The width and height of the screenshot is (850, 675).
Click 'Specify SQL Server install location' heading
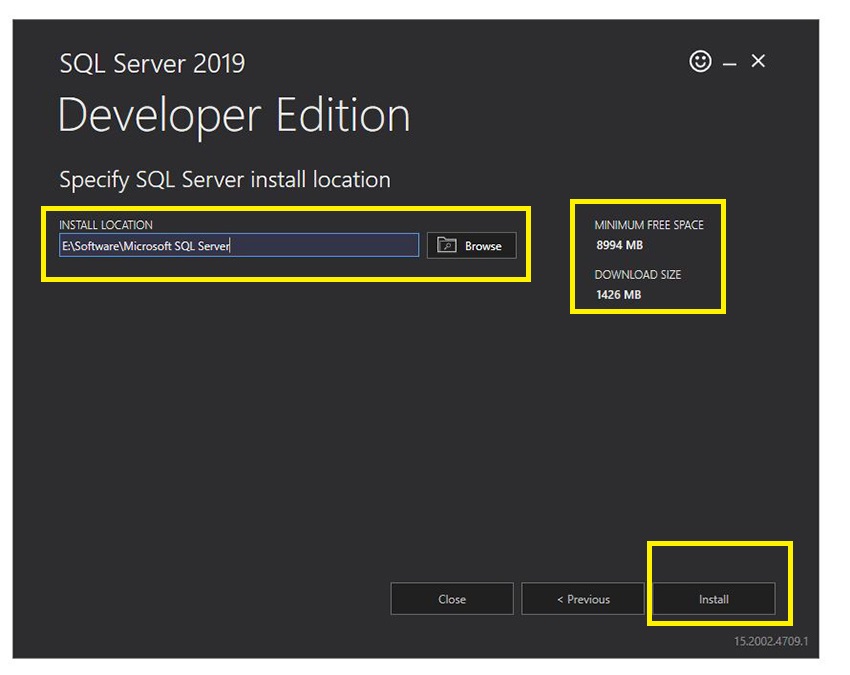tap(225, 179)
